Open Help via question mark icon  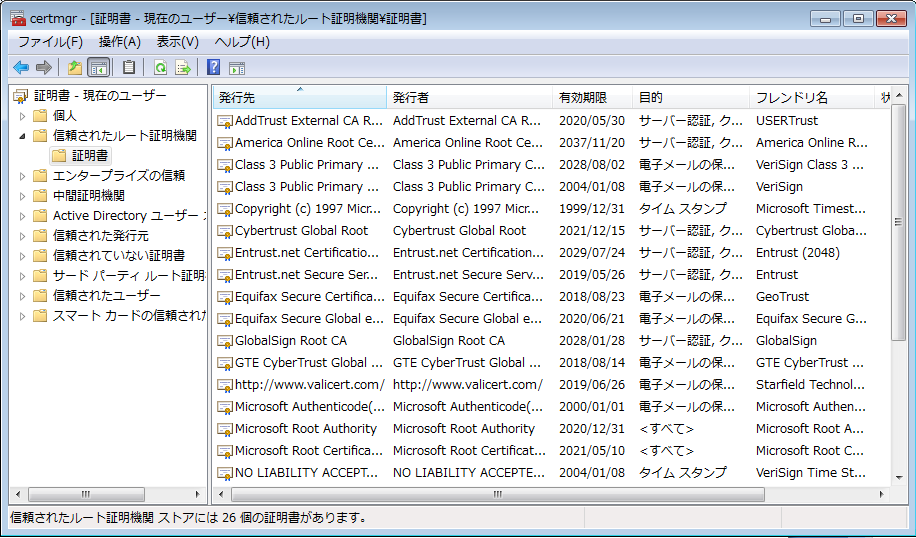click(214, 68)
